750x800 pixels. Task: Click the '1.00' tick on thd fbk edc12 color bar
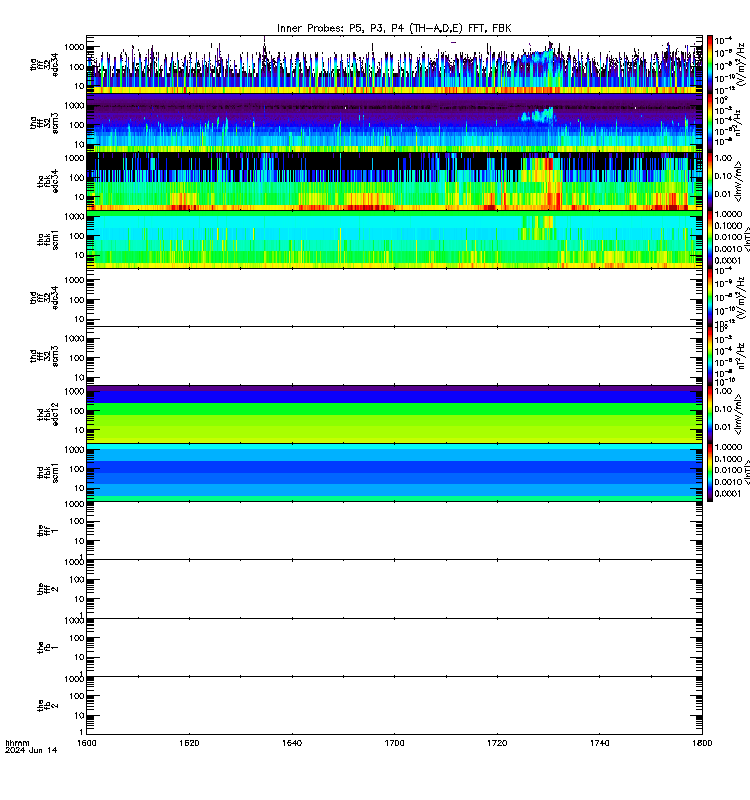click(723, 391)
